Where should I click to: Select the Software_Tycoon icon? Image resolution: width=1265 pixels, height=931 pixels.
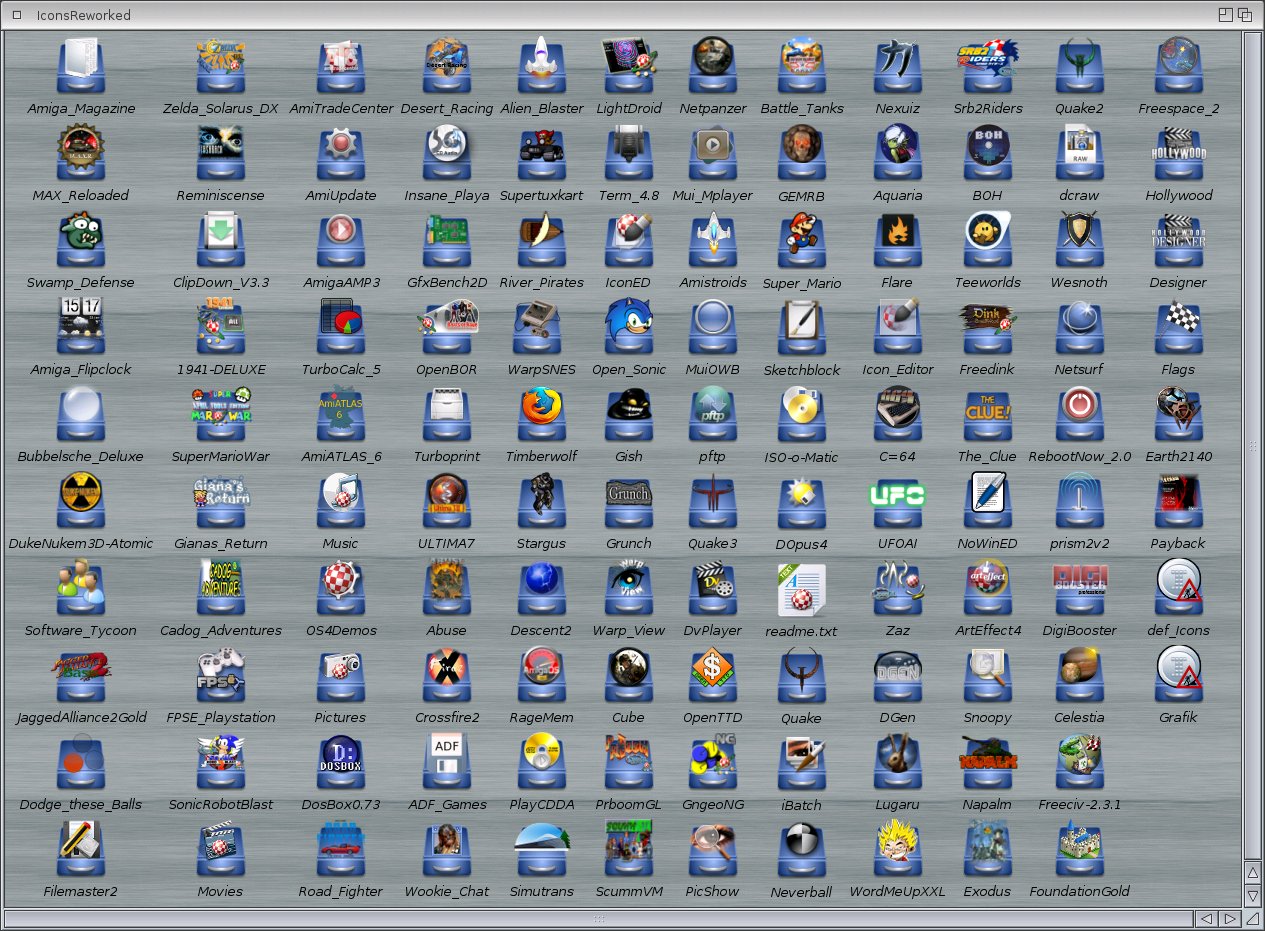[81, 589]
